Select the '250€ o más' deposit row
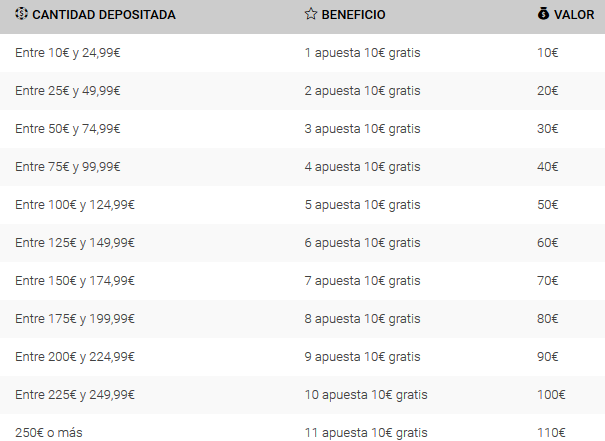The width and height of the screenshot is (605, 441). [x=302, y=427]
